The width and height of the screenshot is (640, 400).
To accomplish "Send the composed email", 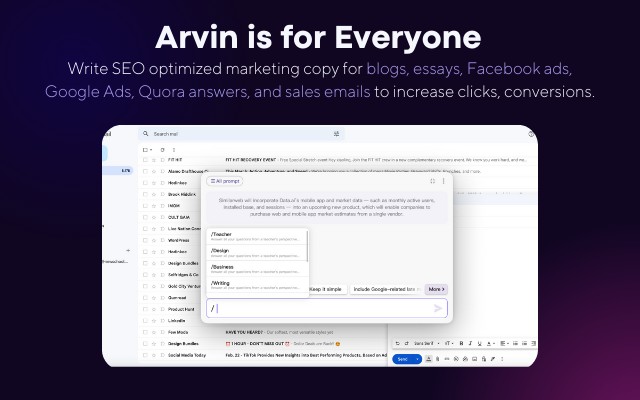I will 402,359.
